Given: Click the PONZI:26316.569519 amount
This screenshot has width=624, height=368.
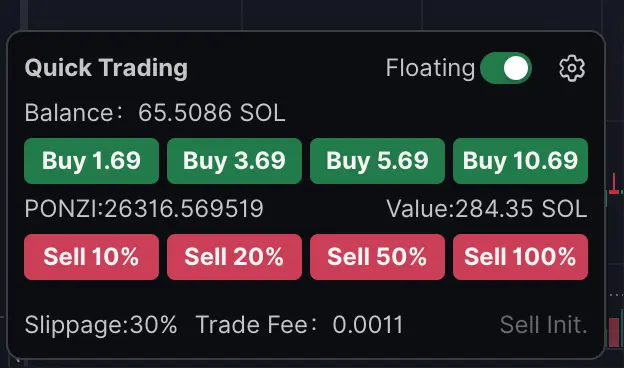Looking at the screenshot, I should [144, 208].
